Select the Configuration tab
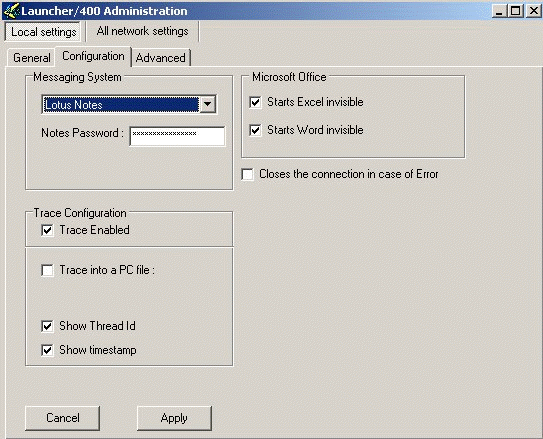This screenshot has height=439, width=543. point(93,56)
